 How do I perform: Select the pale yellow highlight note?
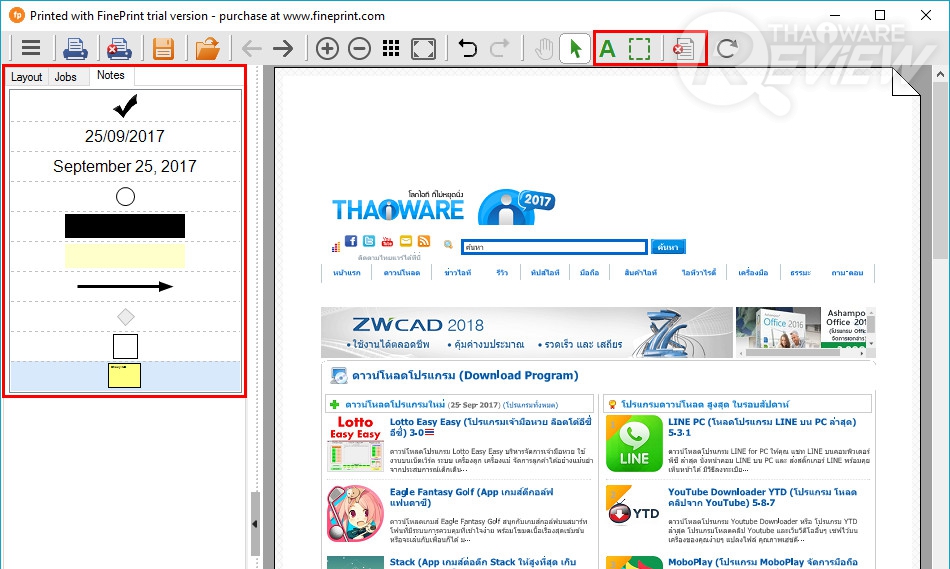(x=125, y=256)
